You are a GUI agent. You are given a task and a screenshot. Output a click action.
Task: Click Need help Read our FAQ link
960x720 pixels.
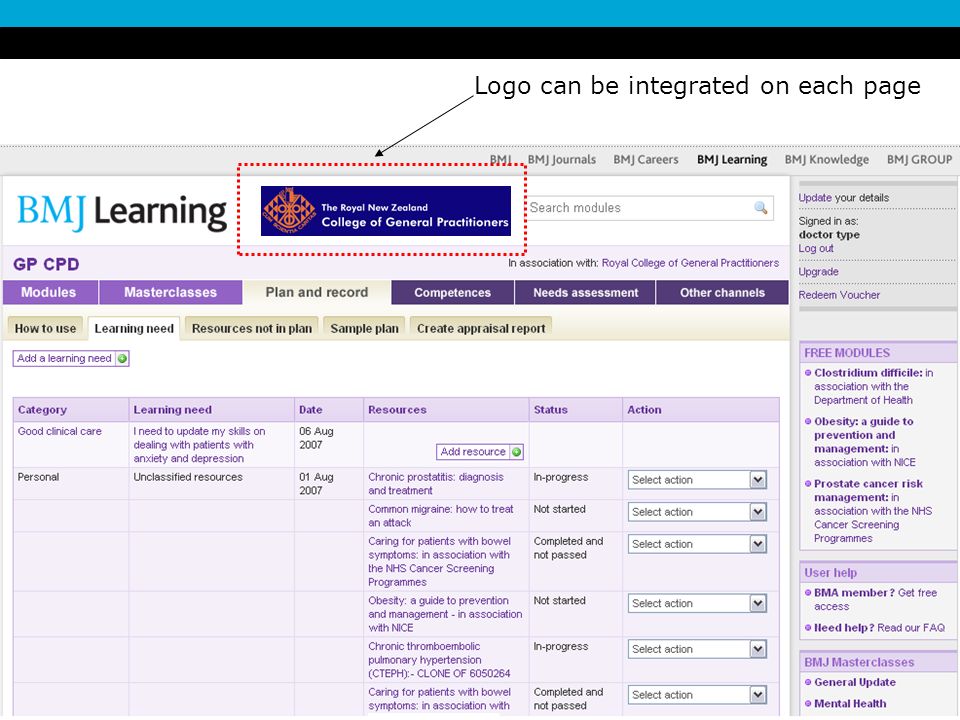(879, 628)
